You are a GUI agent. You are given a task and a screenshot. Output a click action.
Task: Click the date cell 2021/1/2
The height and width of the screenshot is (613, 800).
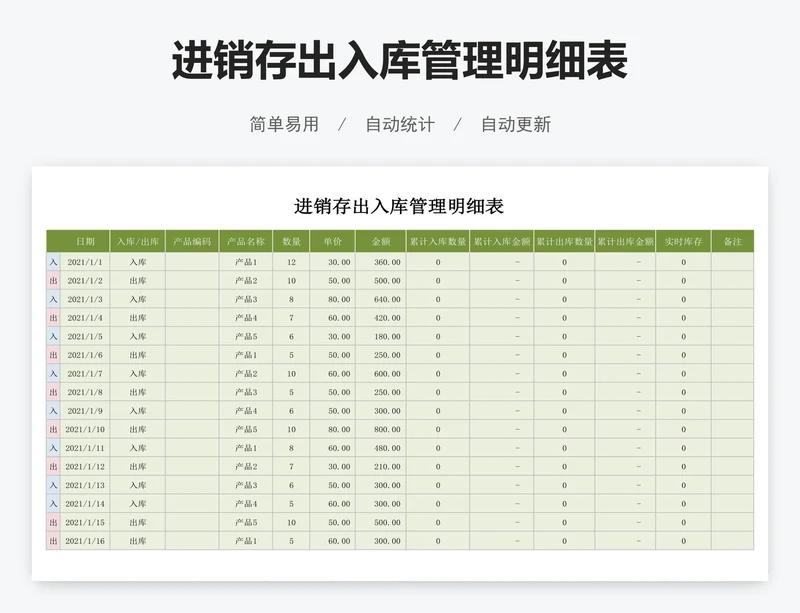(x=85, y=281)
